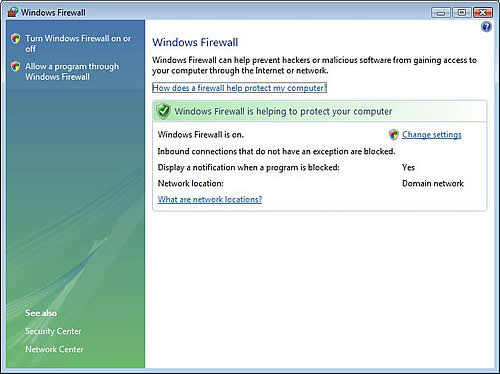
Task: Go to Security Center in See also
Action: click(x=53, y=331)
